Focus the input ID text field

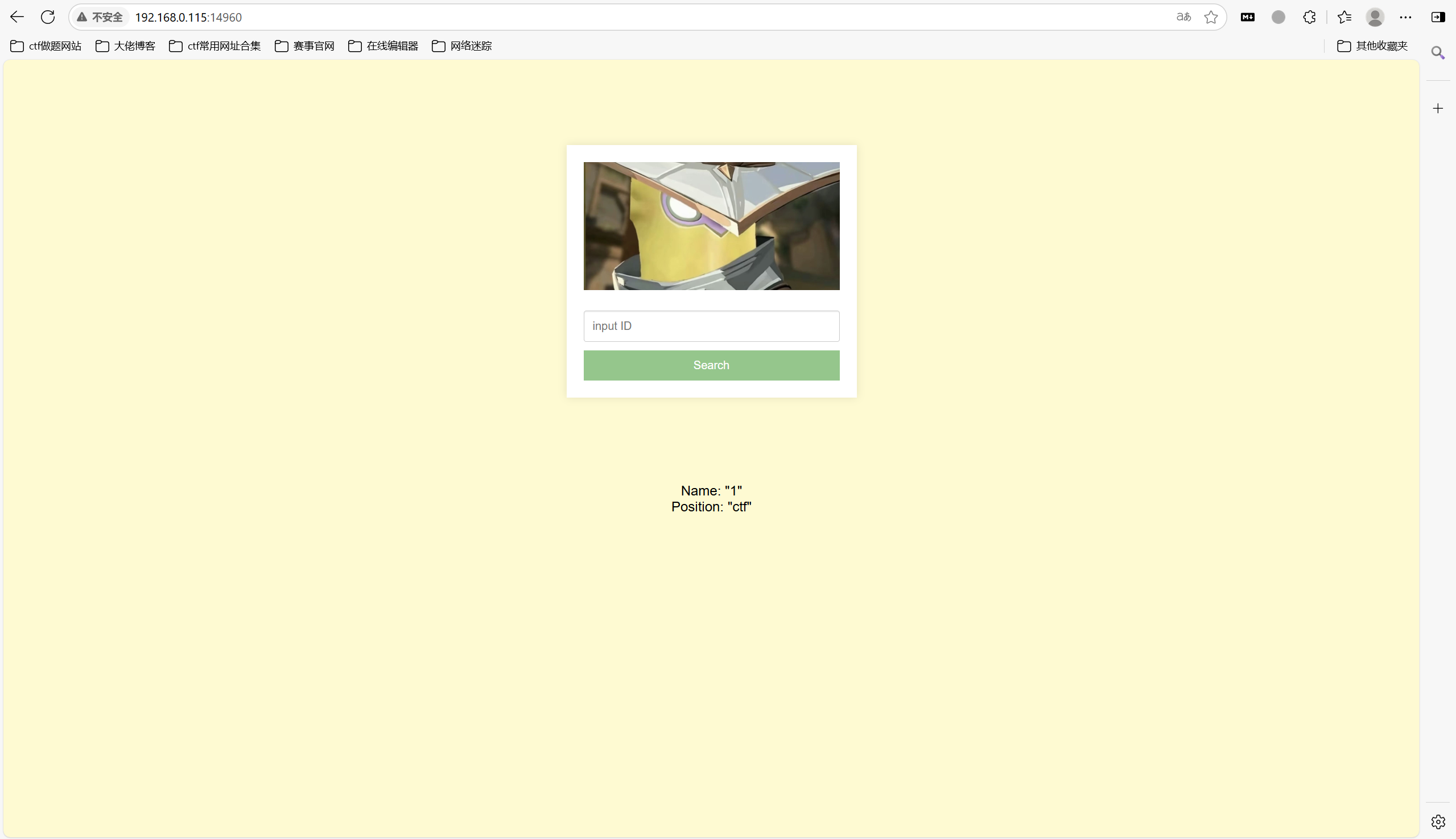[711, 326]
